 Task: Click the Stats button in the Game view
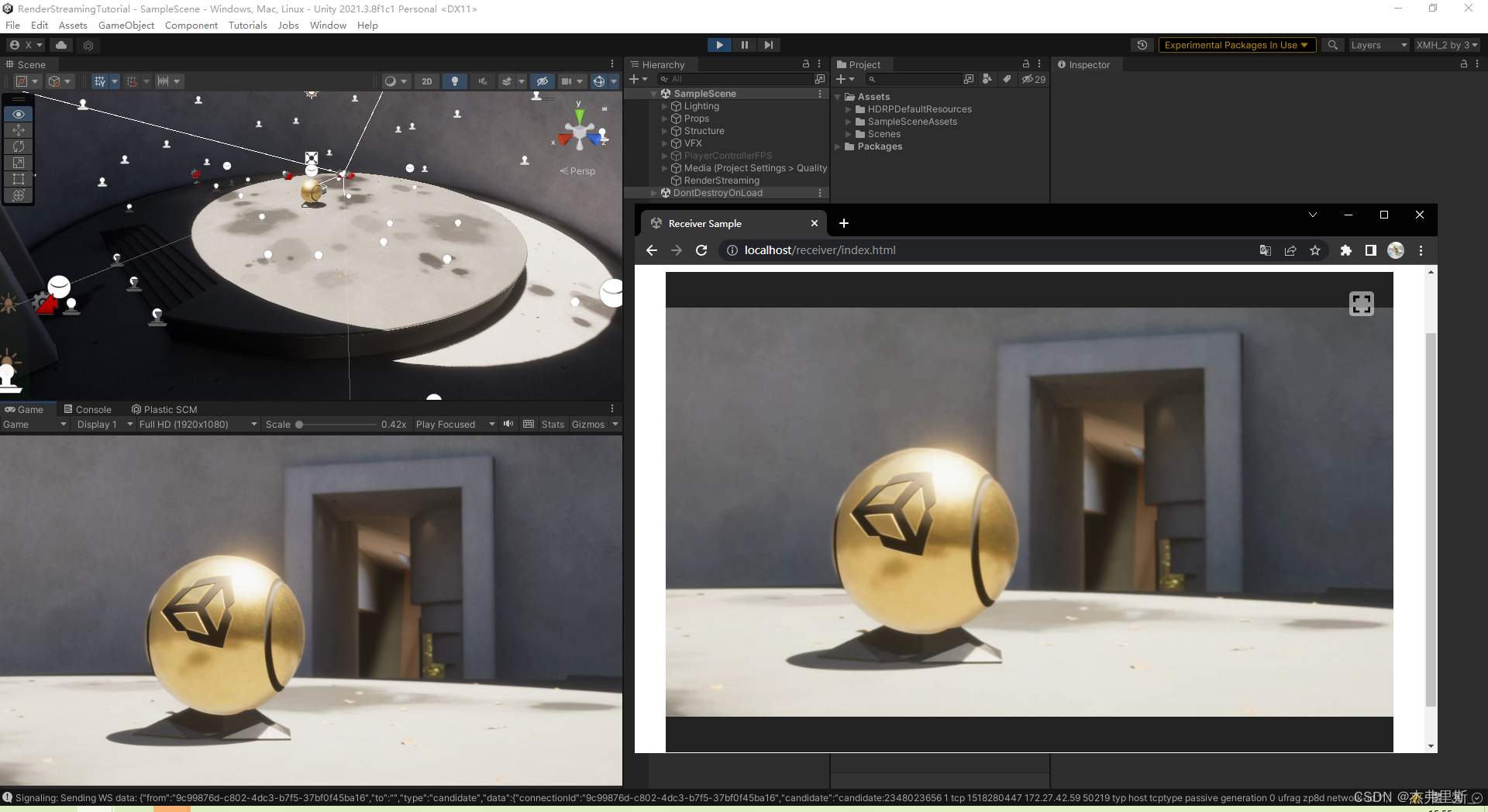point(553,424)
